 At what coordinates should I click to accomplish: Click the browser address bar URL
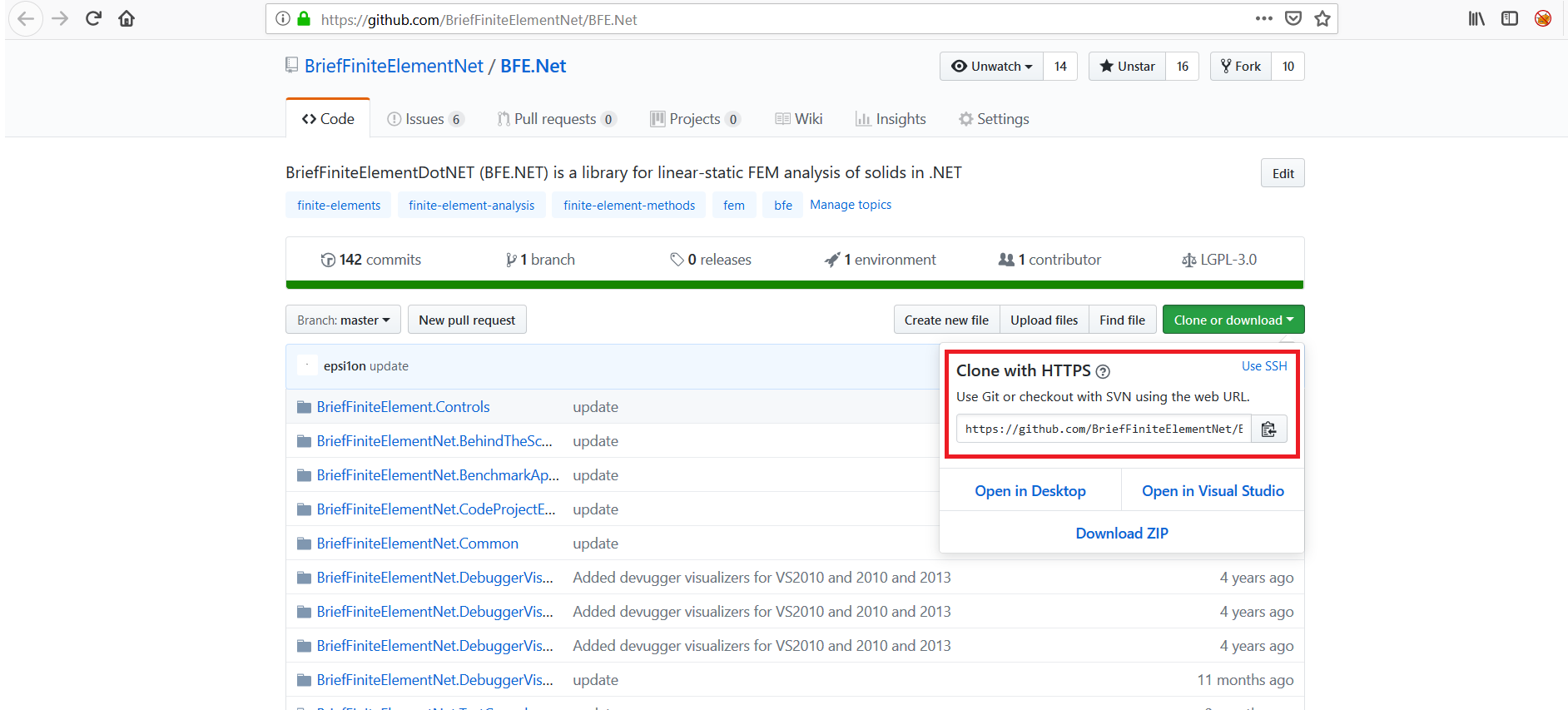point(479,19)
